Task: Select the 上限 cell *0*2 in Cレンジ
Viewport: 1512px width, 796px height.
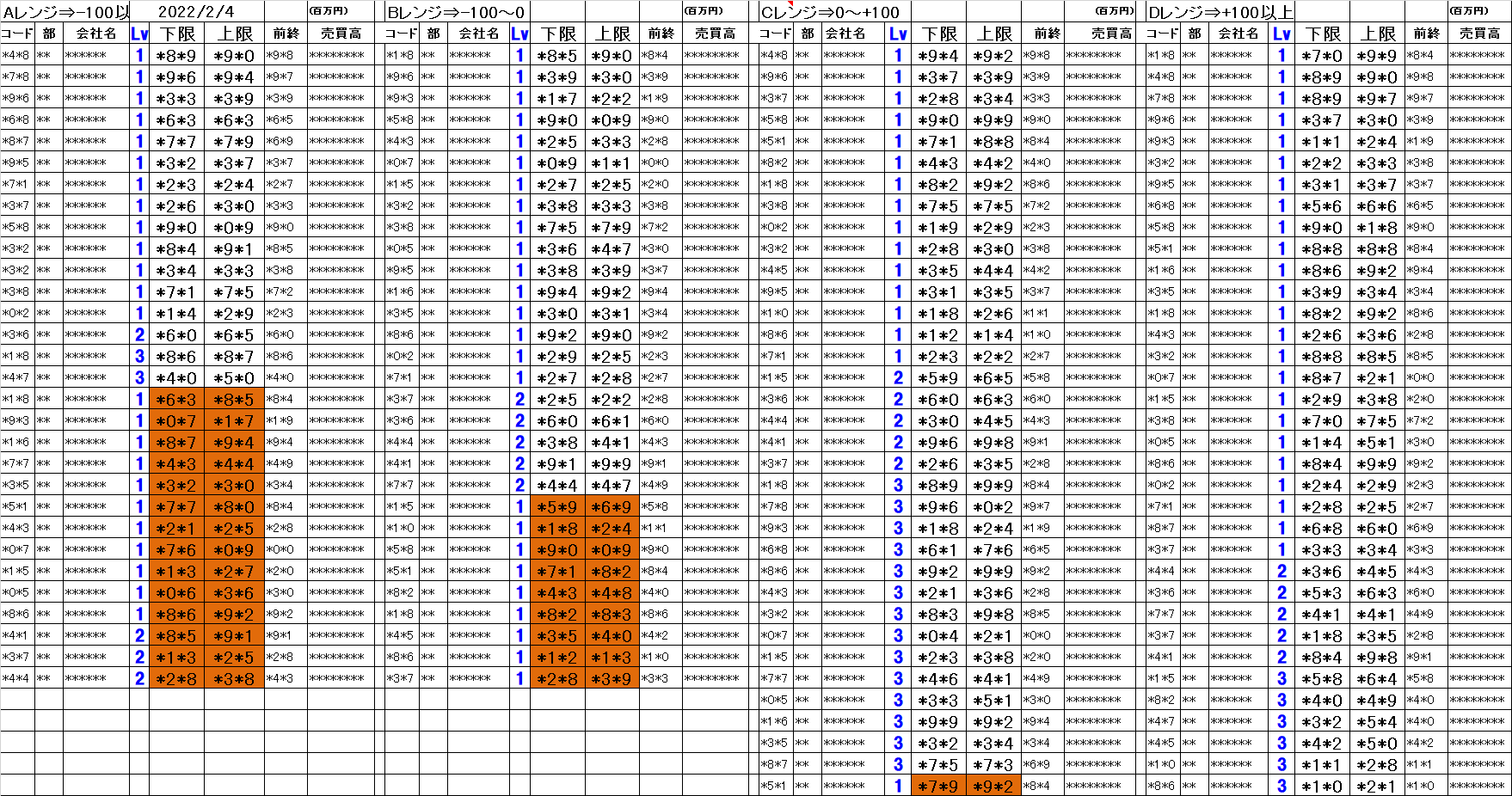Action: click(993, 506)
